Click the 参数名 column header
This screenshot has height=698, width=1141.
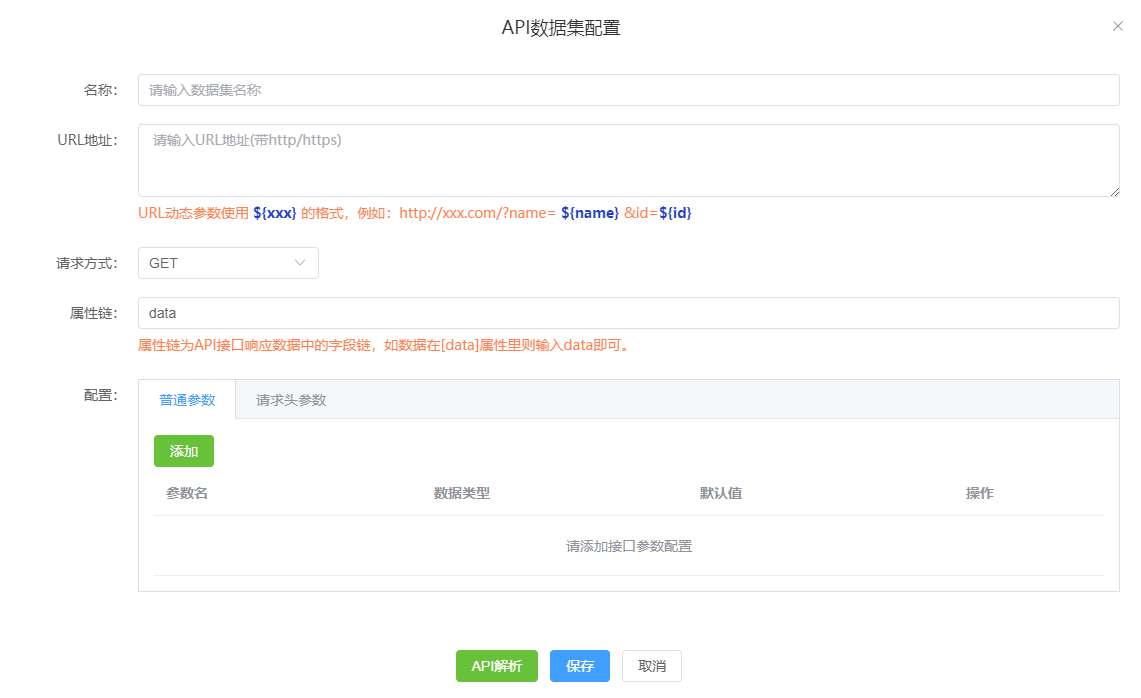[187, 493]
